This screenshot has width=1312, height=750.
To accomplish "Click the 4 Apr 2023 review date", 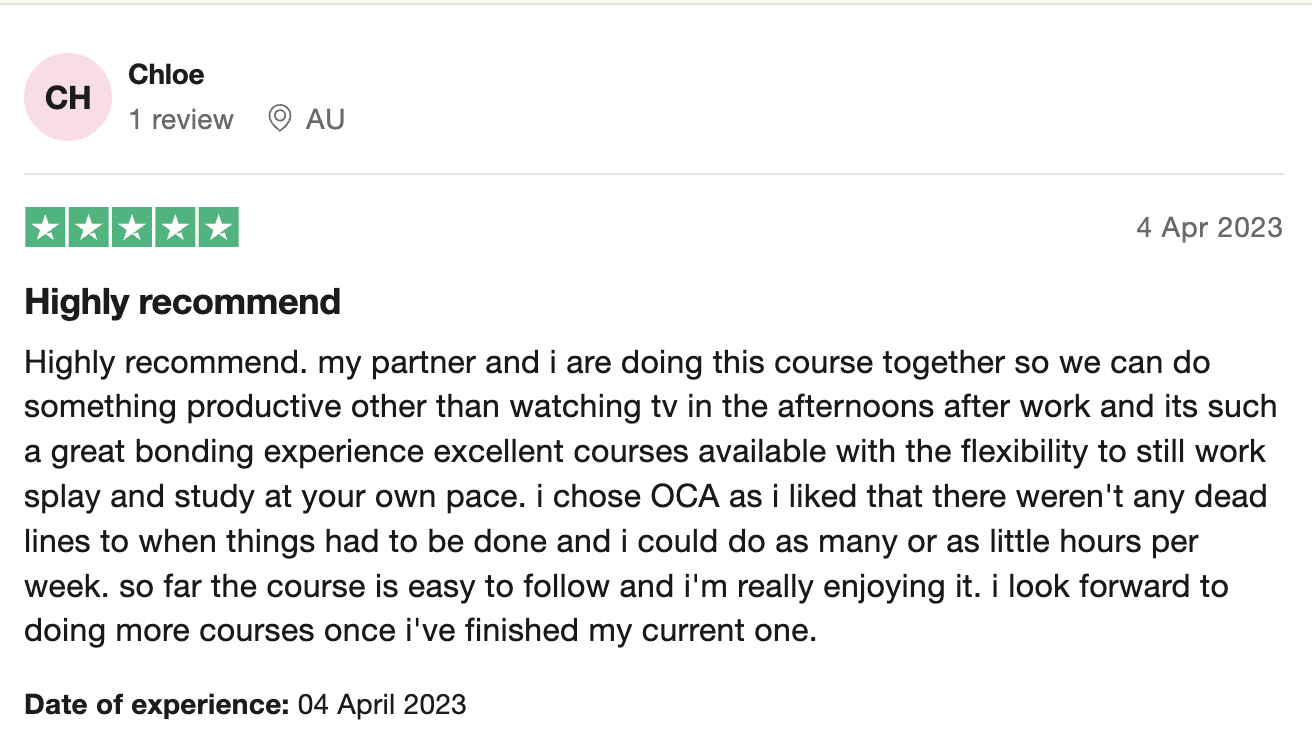I will pyautogui.click(x=1209, y=228).
